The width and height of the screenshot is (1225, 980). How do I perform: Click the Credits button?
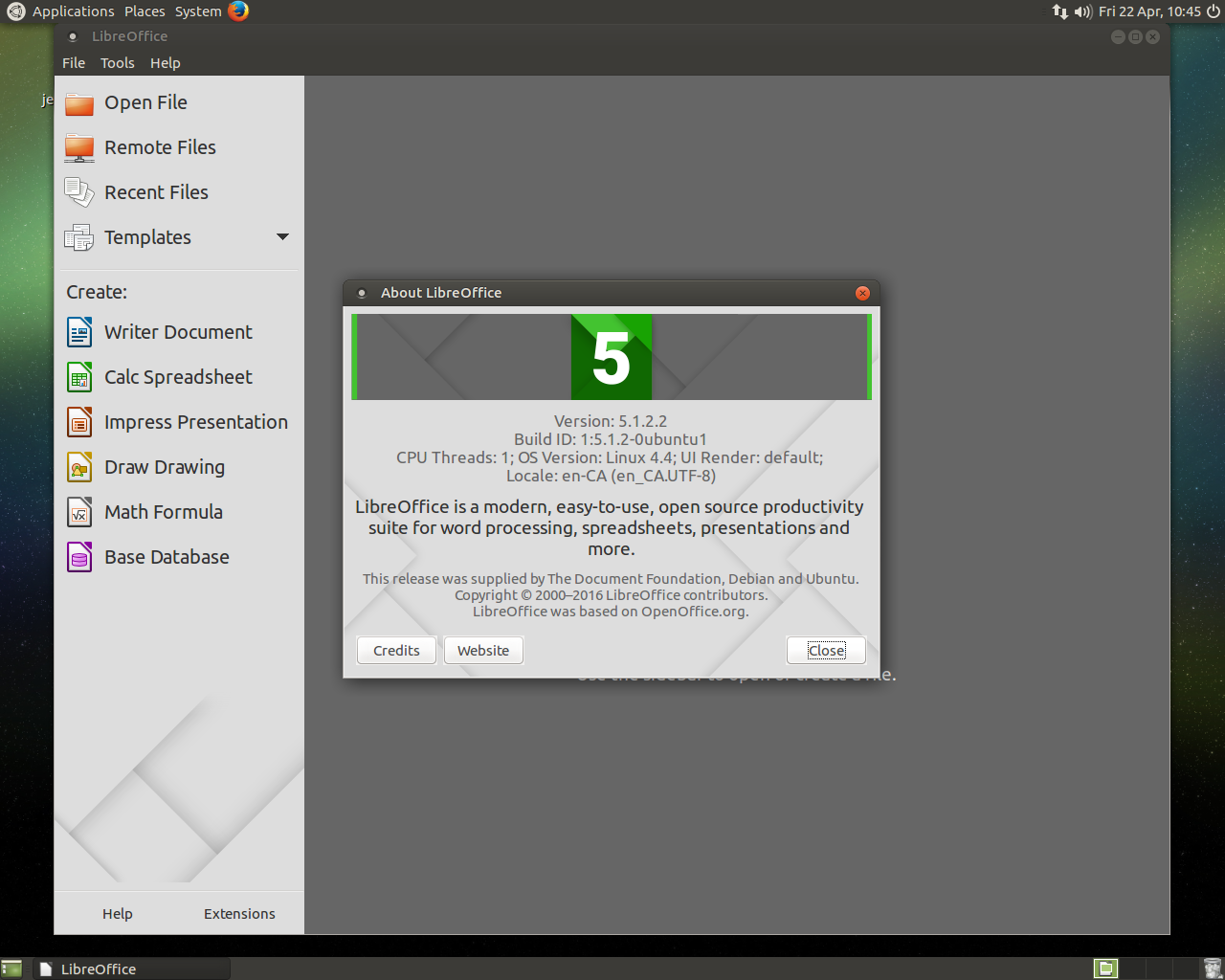pos(396,651)
